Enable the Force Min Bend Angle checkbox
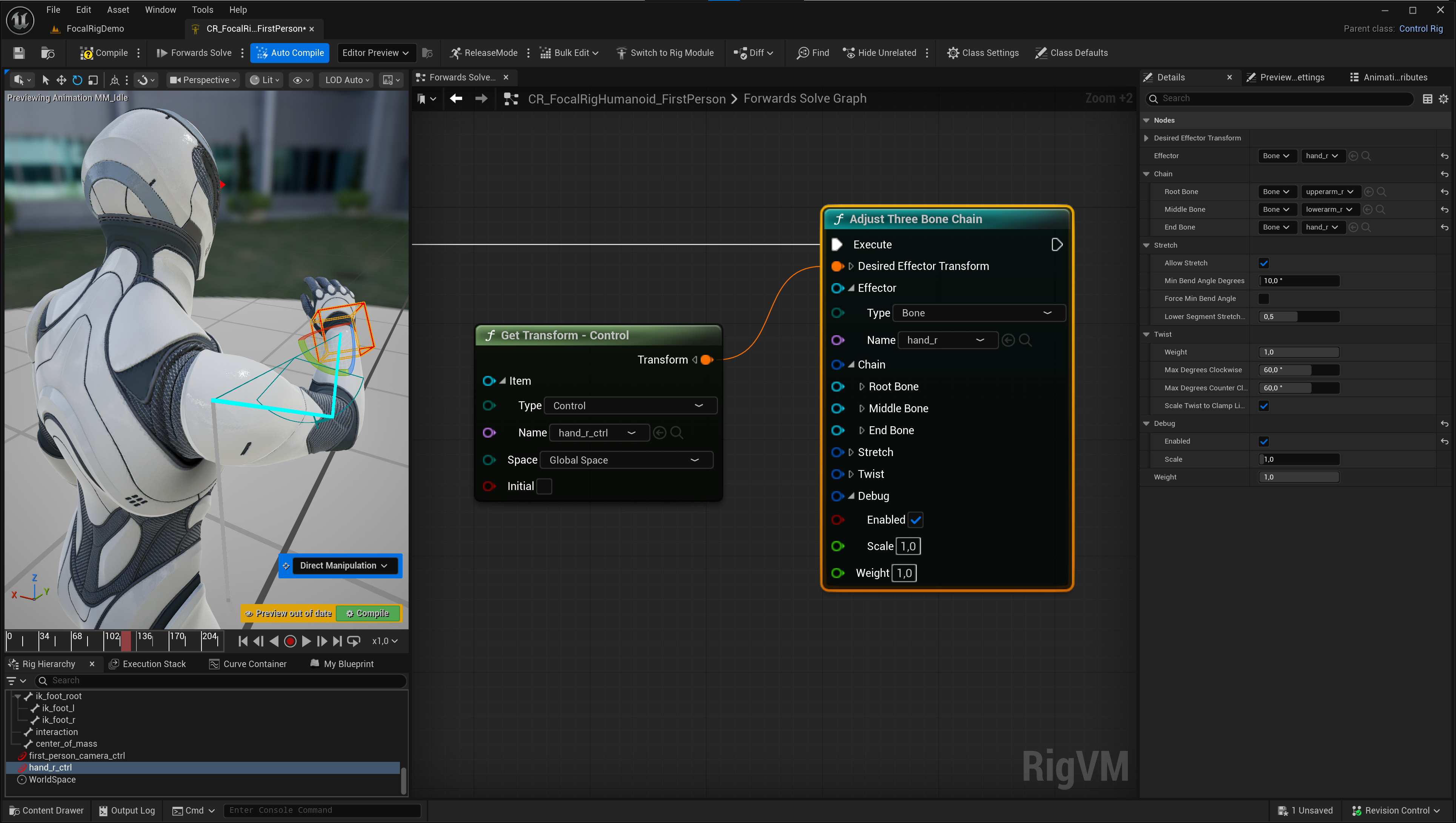The image size is (1456, 823). [x=1264, y=298]
